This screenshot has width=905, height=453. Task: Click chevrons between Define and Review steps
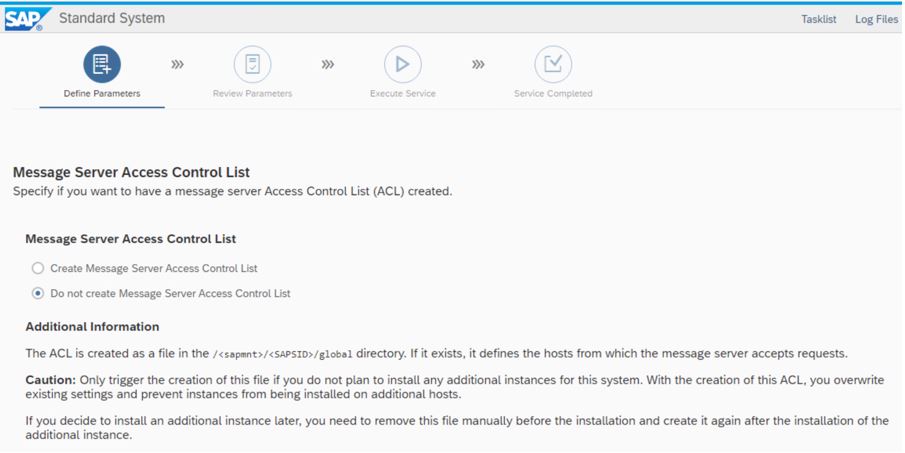(x=177, y=65)
